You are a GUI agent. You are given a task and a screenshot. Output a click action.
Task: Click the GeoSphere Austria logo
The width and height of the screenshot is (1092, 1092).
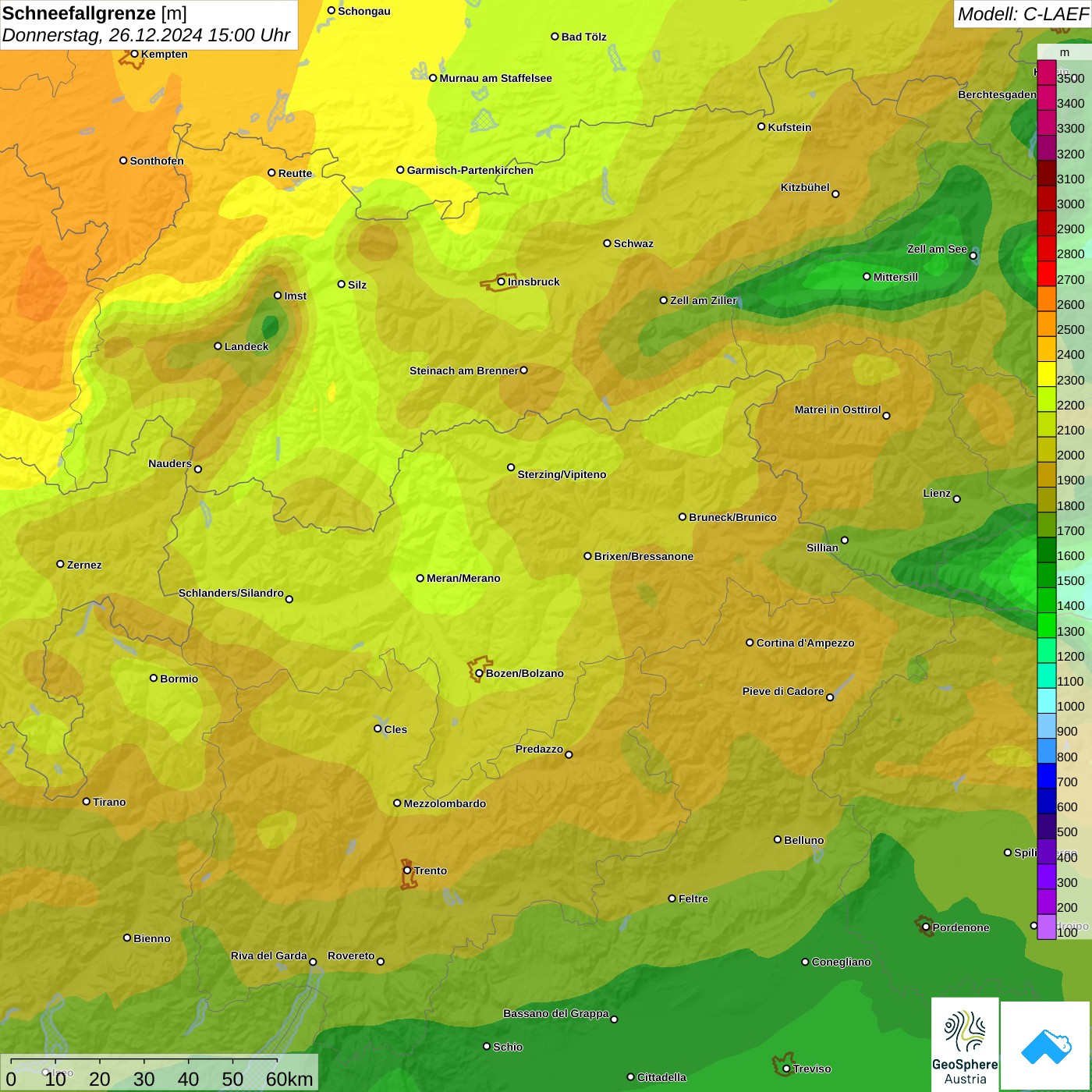(965, 1044)
